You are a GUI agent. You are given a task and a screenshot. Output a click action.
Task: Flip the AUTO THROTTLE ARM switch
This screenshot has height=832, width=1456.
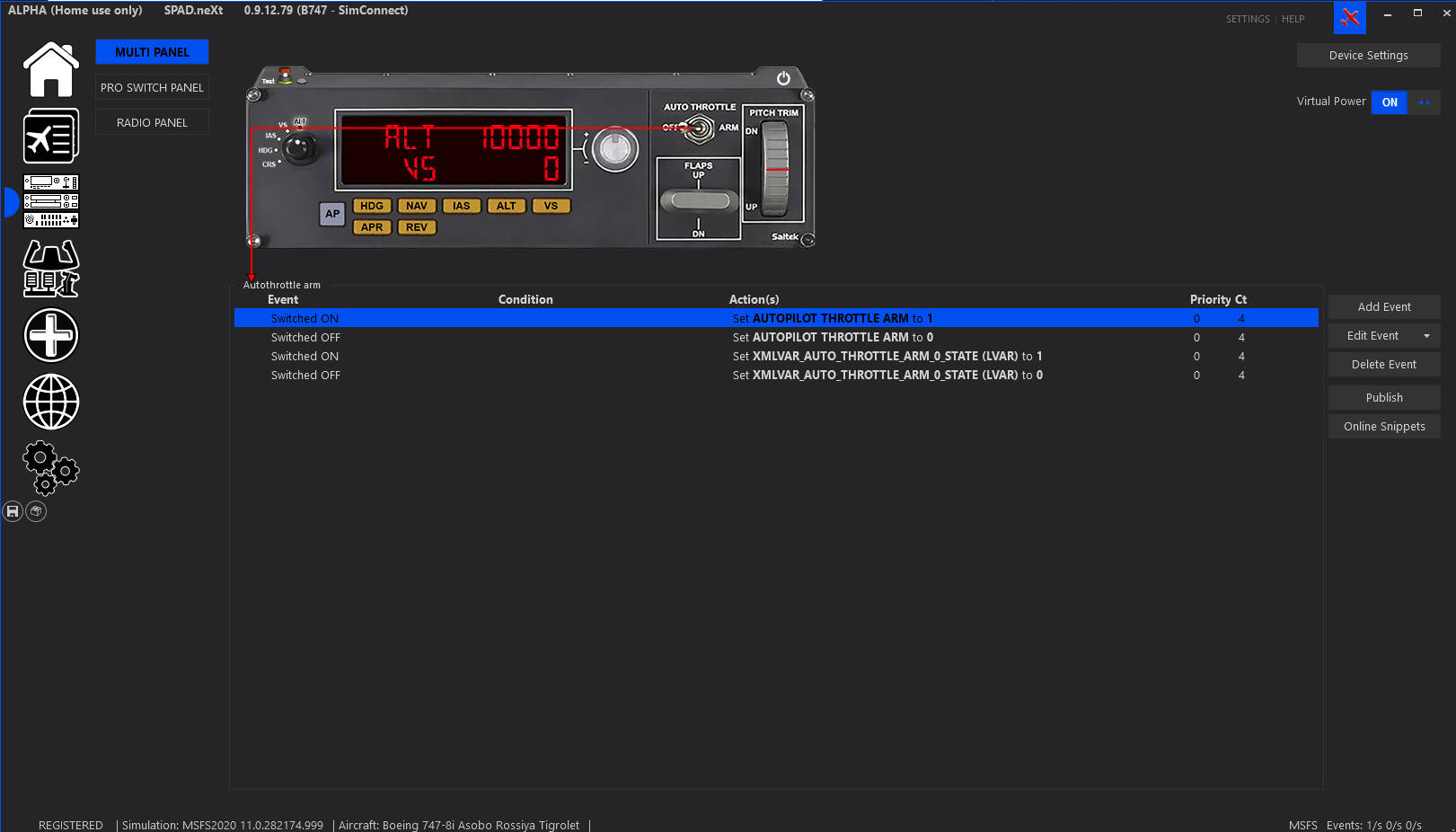(700, 128)
